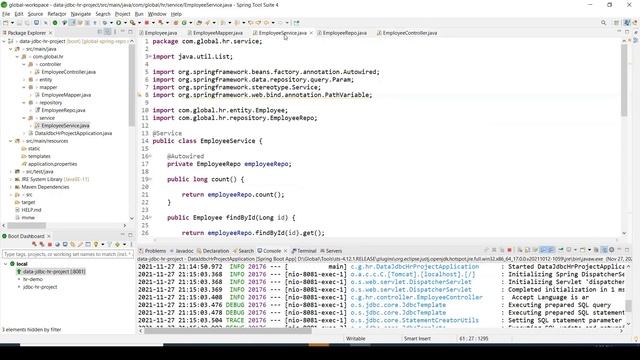This screenshot has width=640, height=360.
Task: Click the Run green play toolbar icon
Action: click(x=118, y=22)
